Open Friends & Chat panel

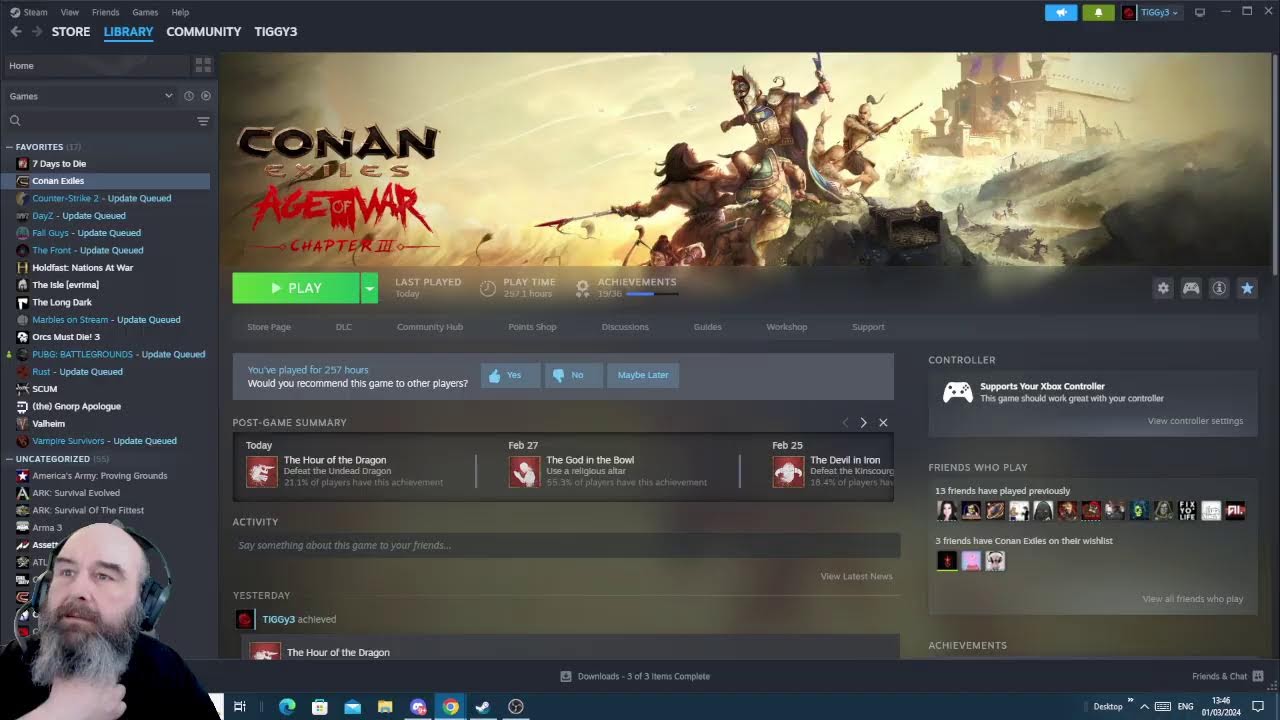pos(1227,676)
